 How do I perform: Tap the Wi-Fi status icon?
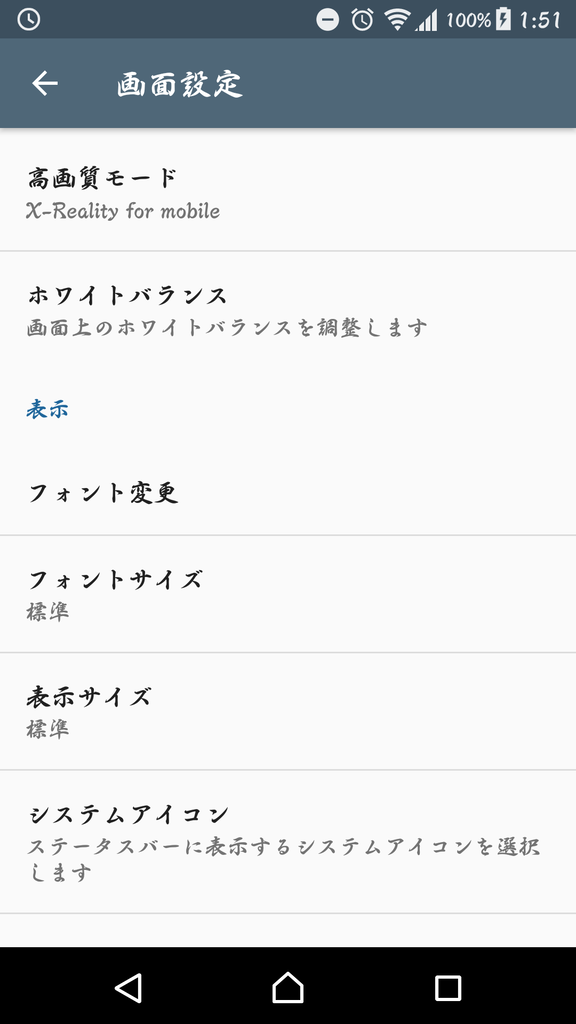tap(396, 20)
